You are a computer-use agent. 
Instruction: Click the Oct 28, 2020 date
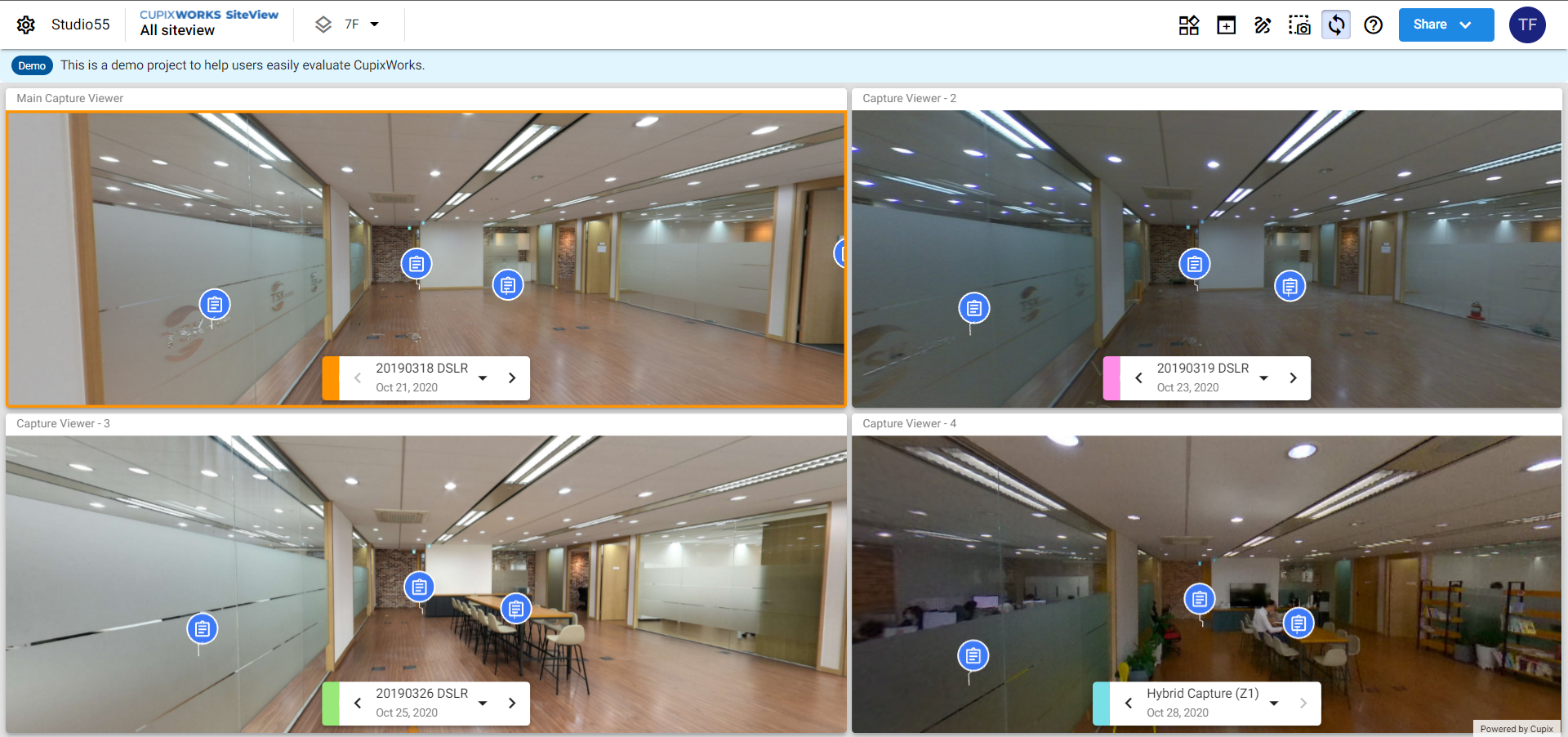point(1178,713)
